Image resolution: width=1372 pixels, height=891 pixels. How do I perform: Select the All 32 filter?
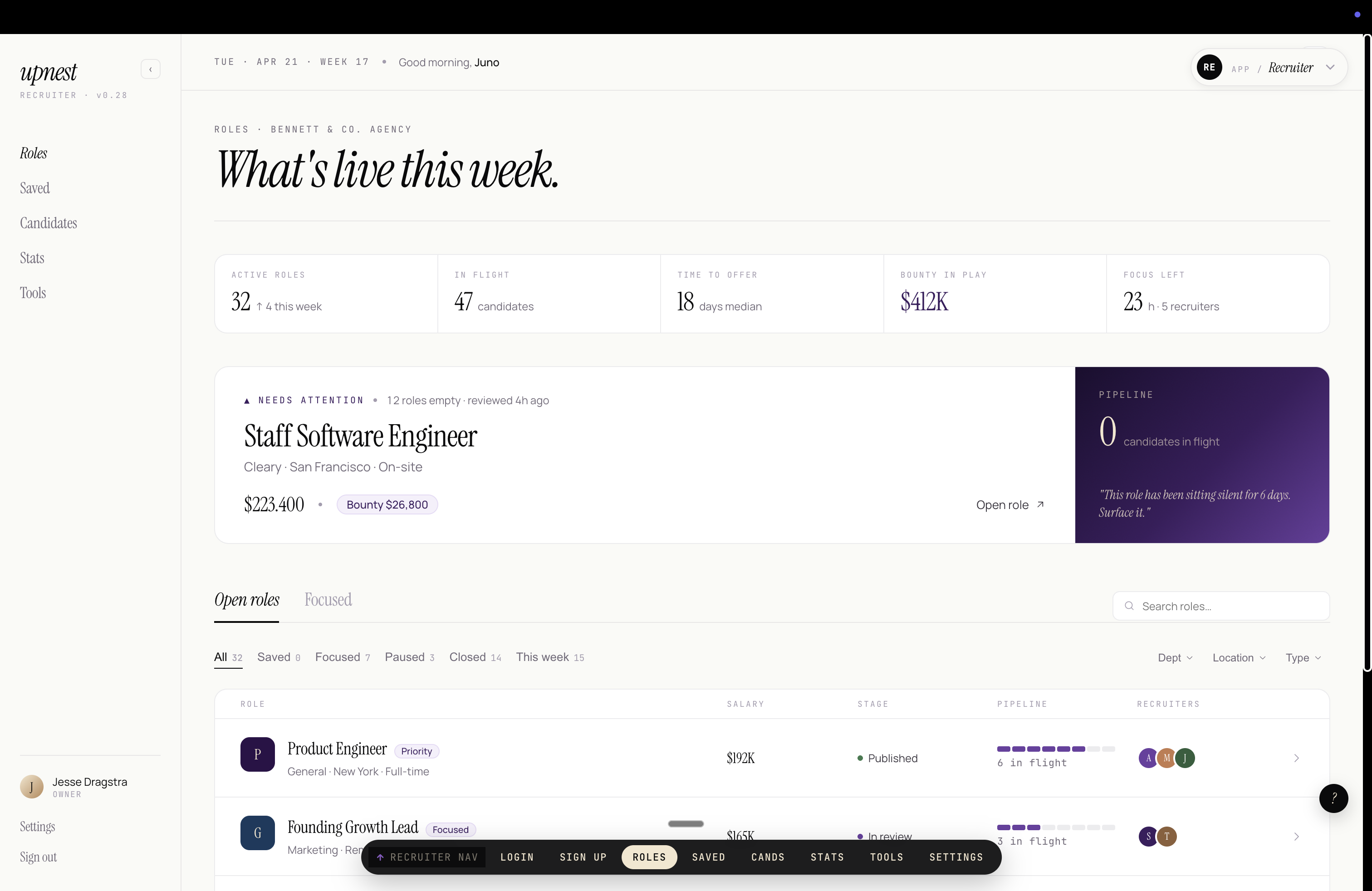pos(228,657)
